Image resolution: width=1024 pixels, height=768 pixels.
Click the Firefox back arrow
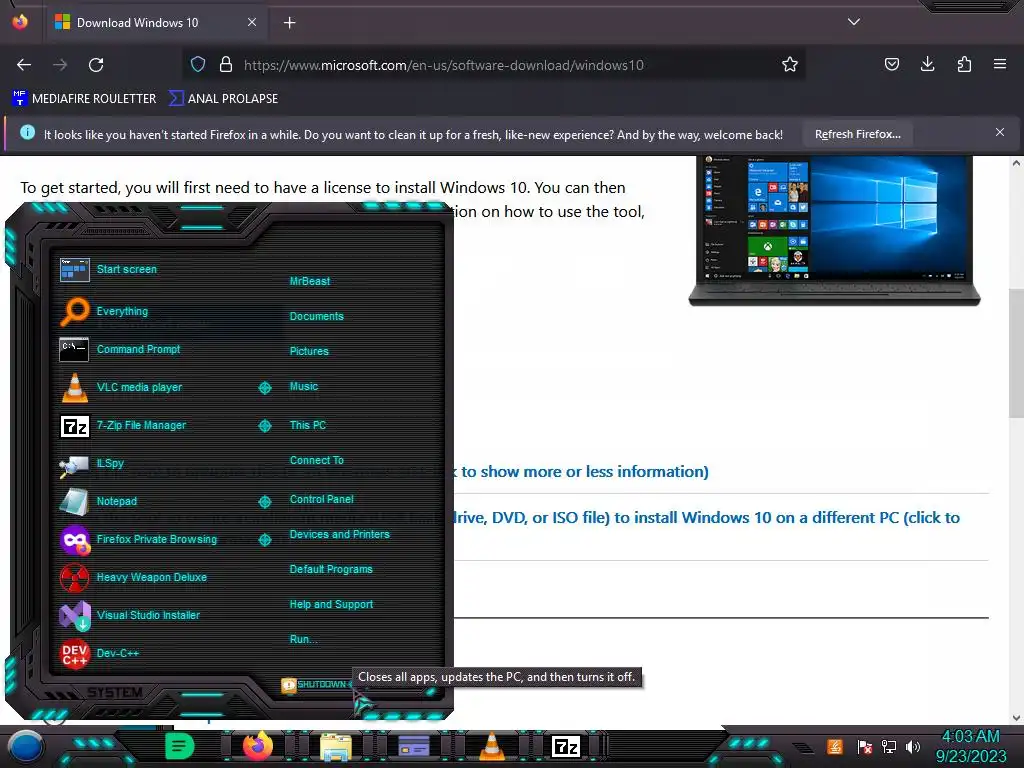24,65
